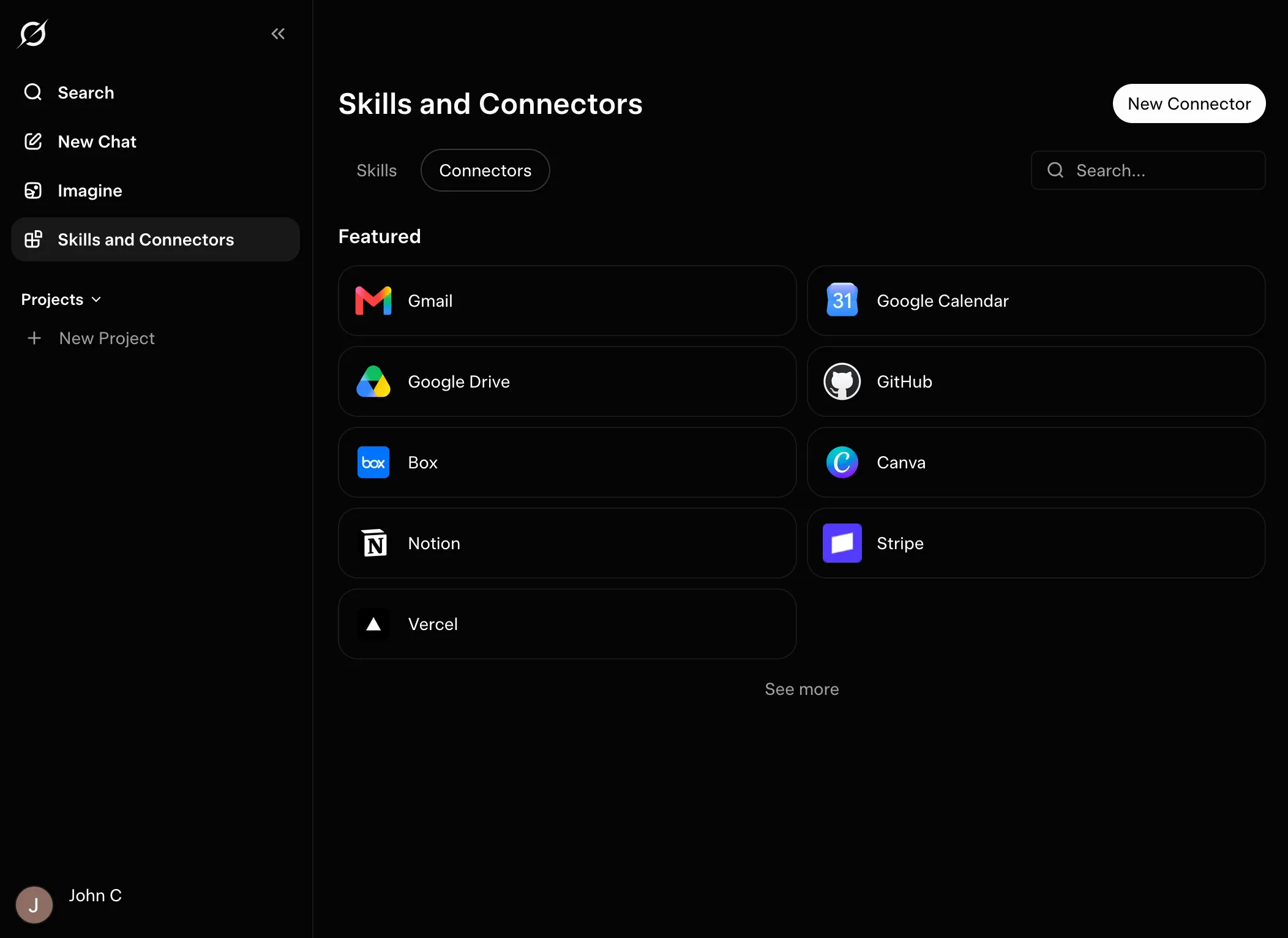Click the GitHub octocat icon

(x=842, y=381)
